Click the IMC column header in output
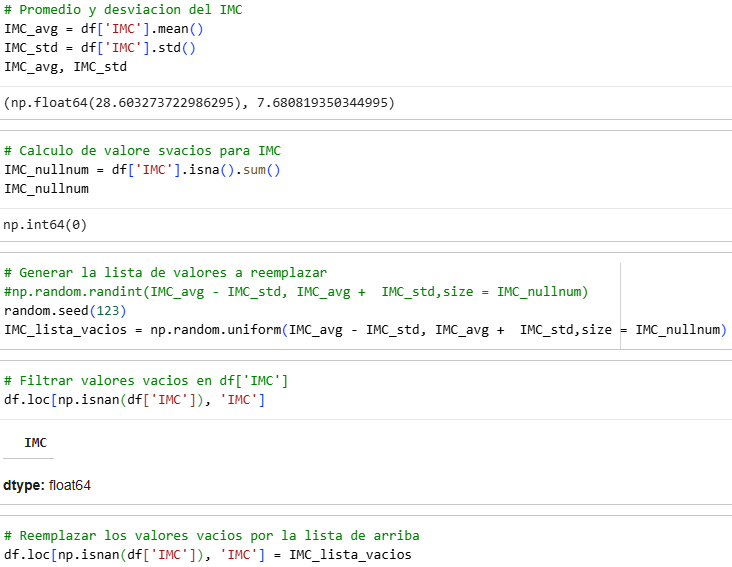The height and width of the screenshot is (567, 732). [x=35, y=443]
